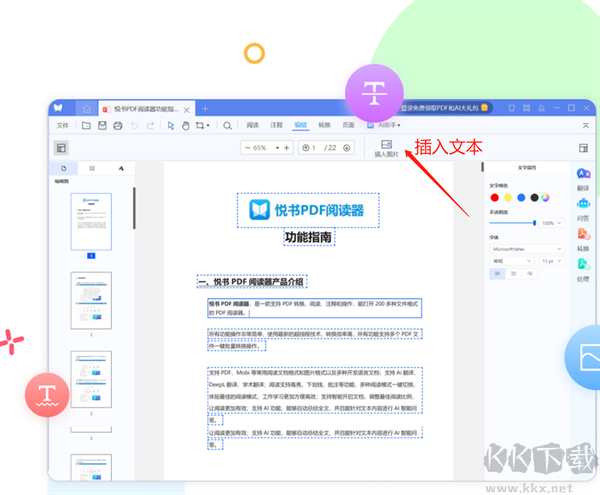Image resolution: width=600 pixels, height=495 pixels.
Task: Open the Convert (转换) PDF sidebar tool
Action: point(583,240)
